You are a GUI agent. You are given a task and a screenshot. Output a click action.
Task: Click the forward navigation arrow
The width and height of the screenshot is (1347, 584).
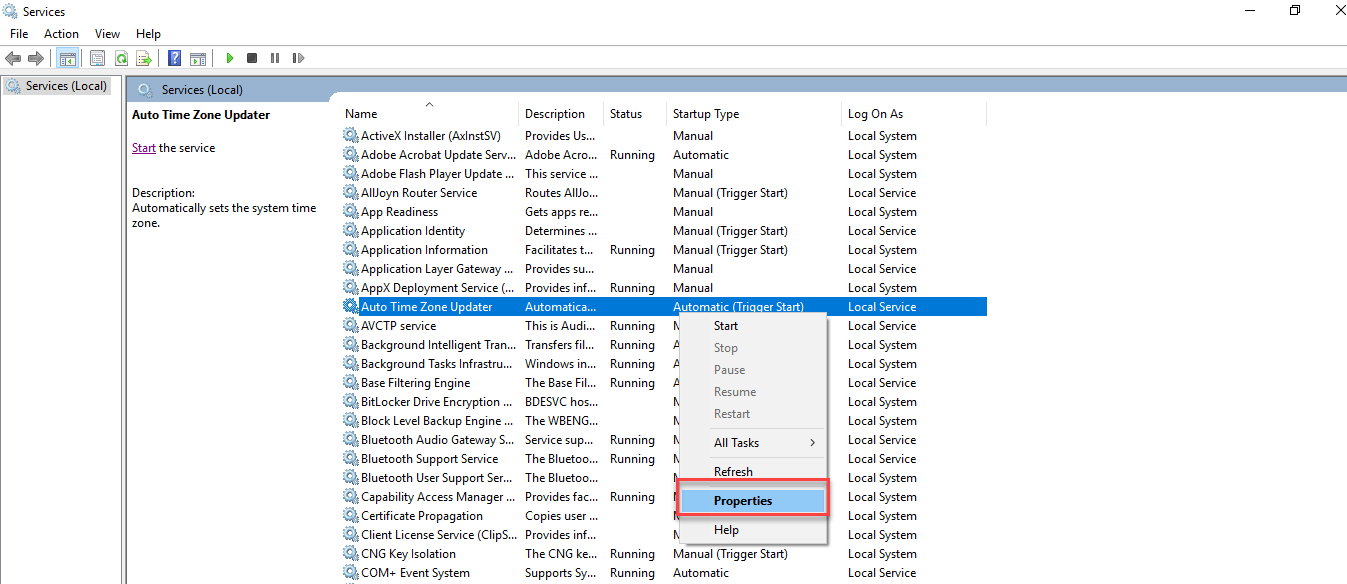pyautogui.click(x=37, y=57)
